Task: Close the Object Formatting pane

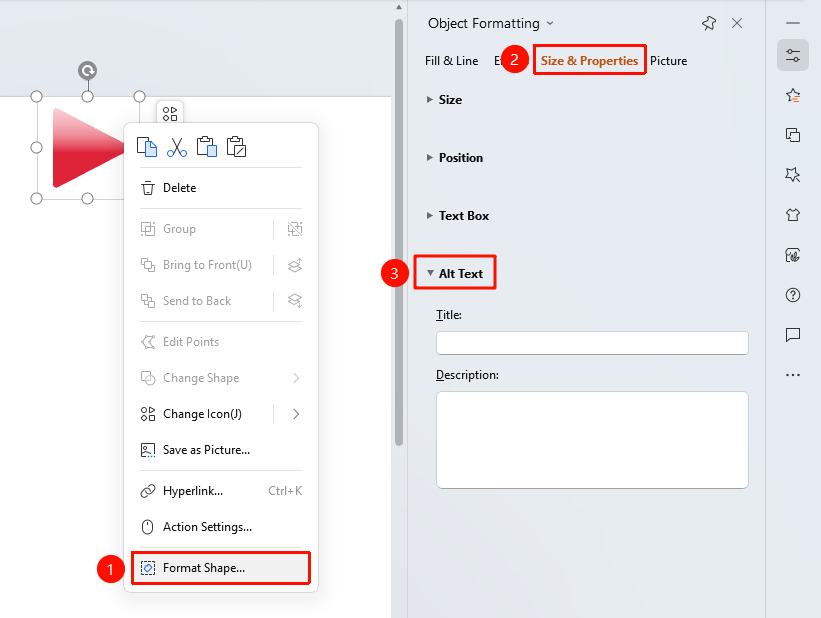Action: coord(737,23)
